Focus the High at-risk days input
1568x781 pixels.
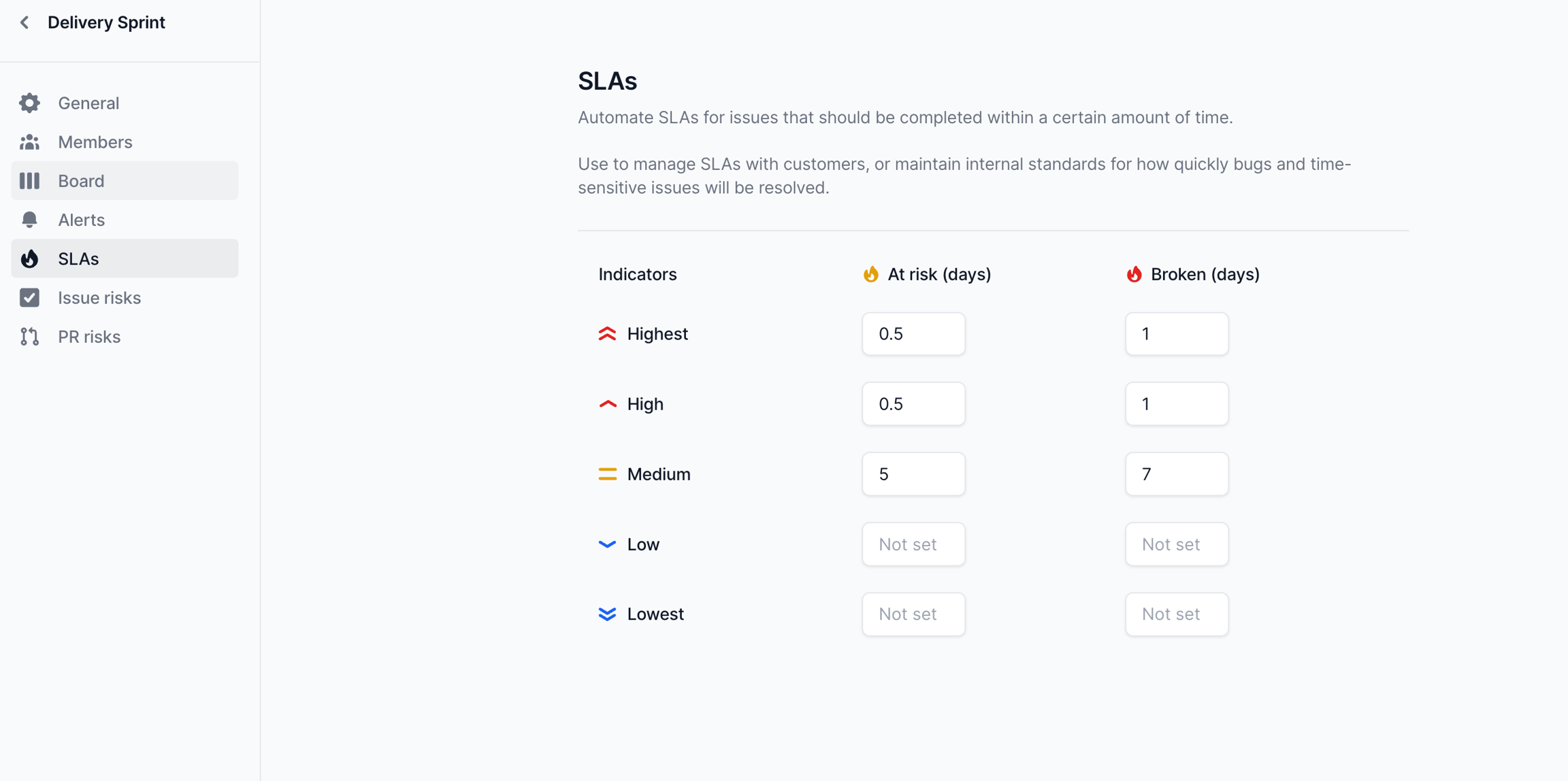913,404
